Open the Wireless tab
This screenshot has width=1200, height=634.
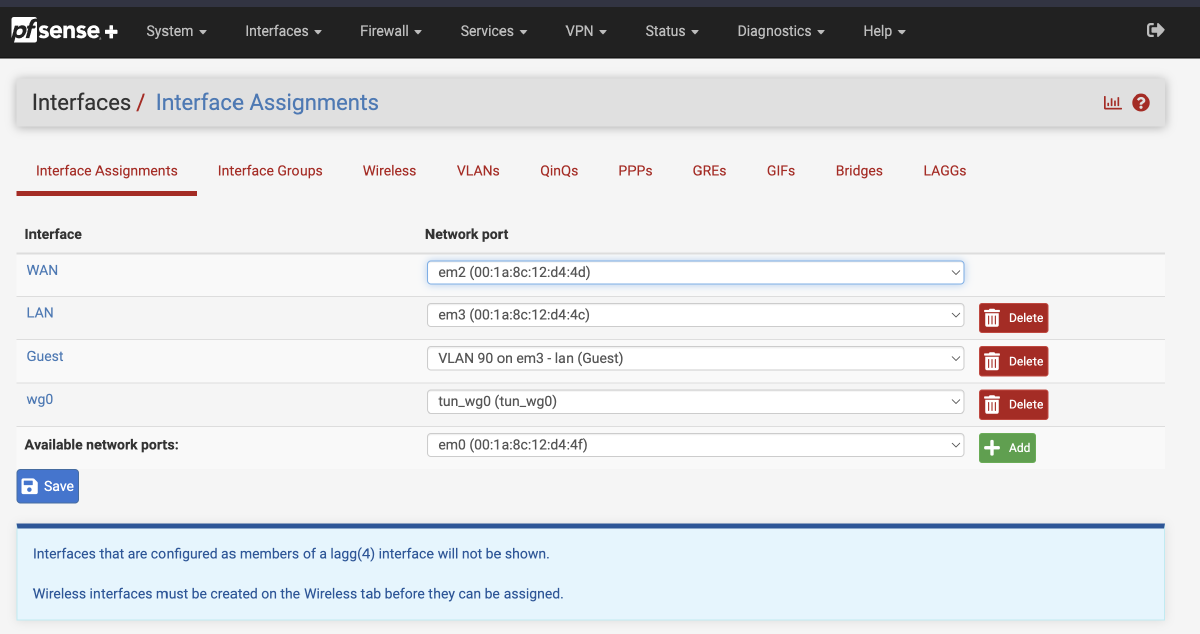pos(389,171)
